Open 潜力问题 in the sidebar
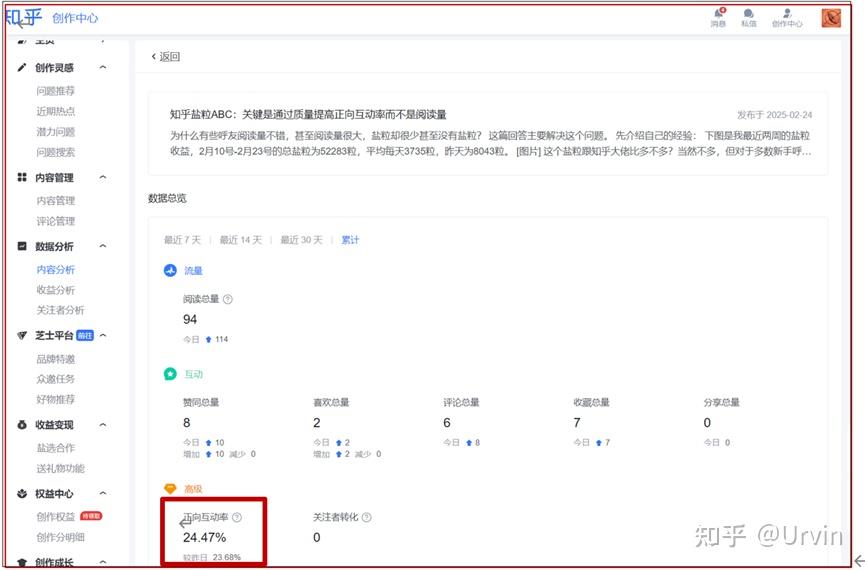Image resolution: width=865 pixels, height=570 pixels. (56, 132)
